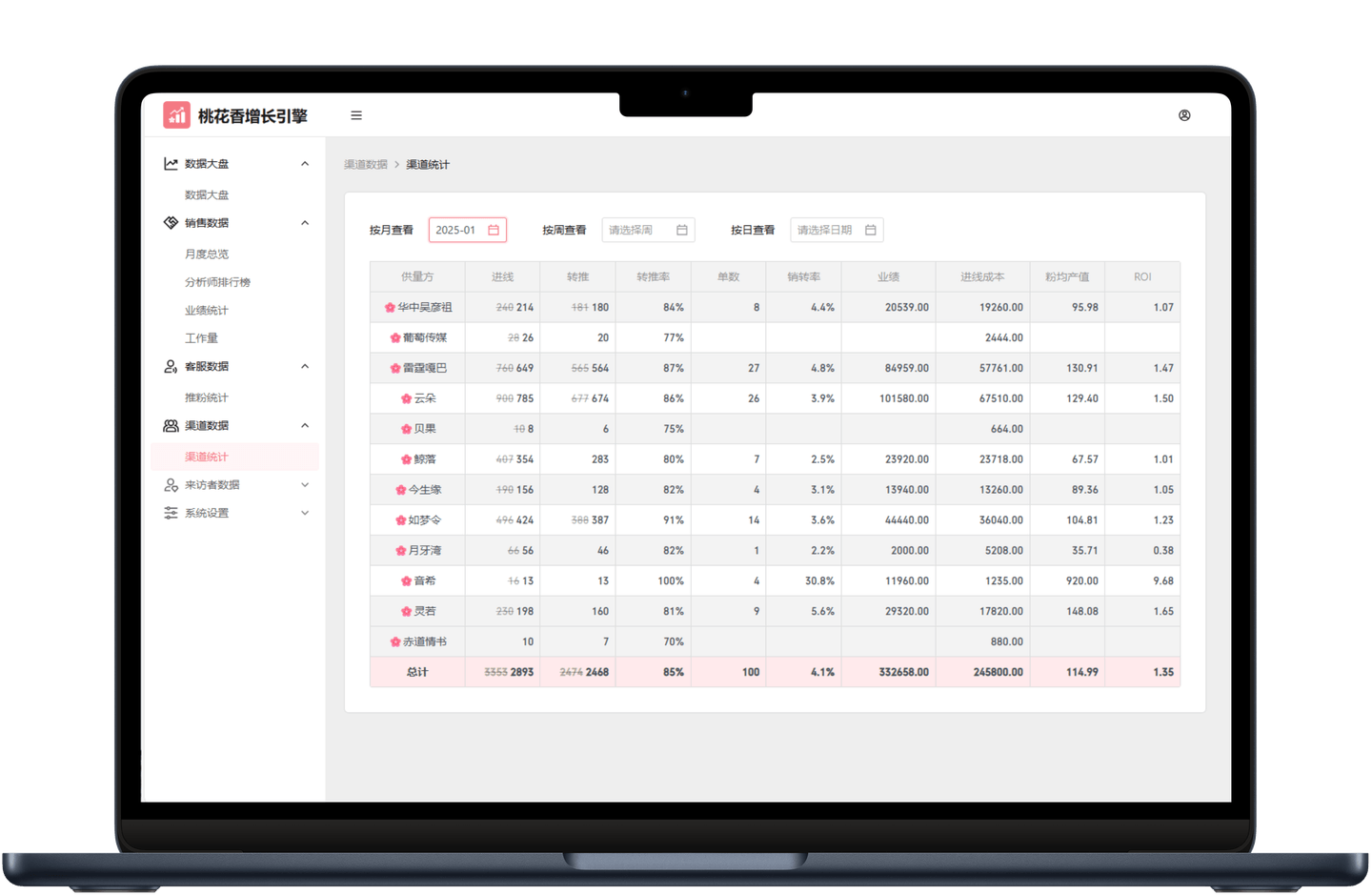Click the 数据大盘 chart icon in the sidebar
Viewport: 1372px width, 895px height.
coord(171,164)
